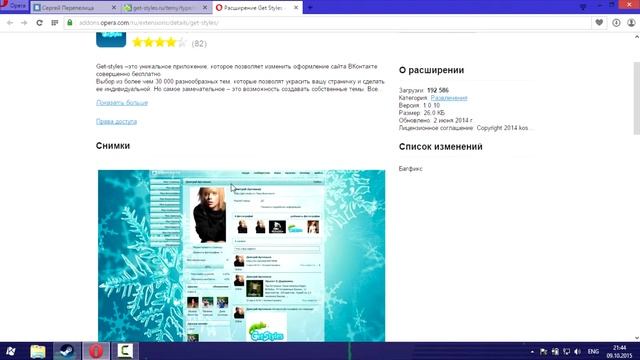Open the (82) reviews count
This screenshot has width=640, height=360.
pos(199,43)
